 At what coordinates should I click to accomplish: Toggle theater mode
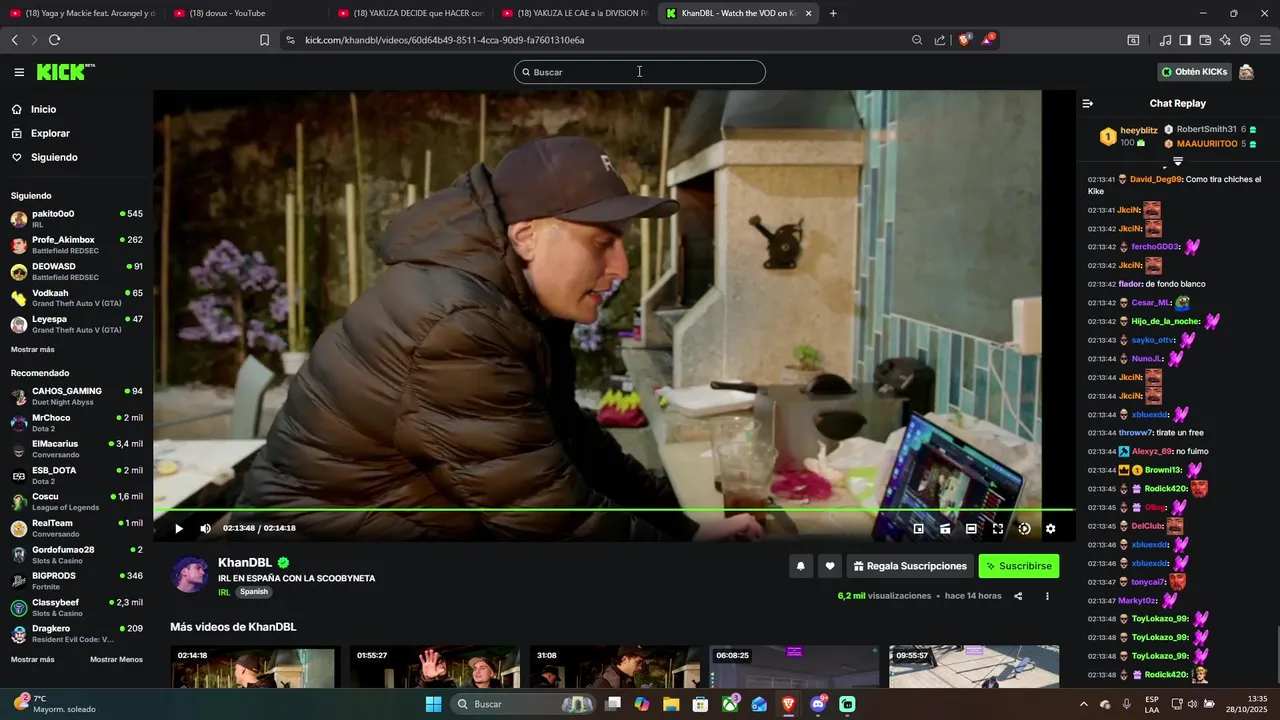tap(971, 528)
